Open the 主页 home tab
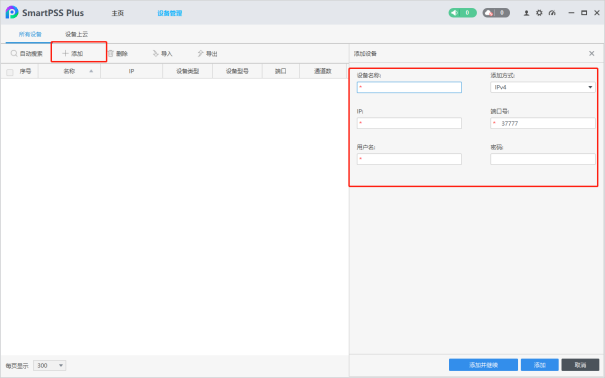Image resolution: width=605 pixels, height=378 pixels. pos(118,13)
